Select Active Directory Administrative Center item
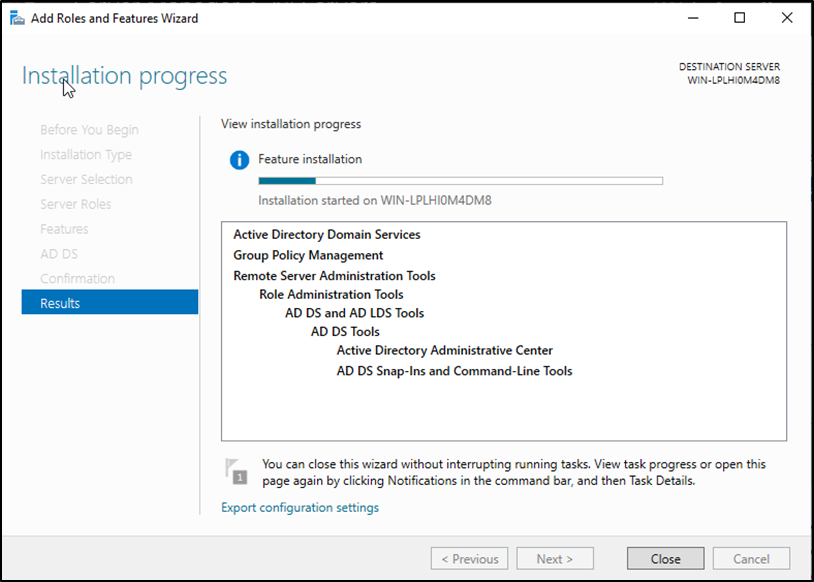 [444, 351]
